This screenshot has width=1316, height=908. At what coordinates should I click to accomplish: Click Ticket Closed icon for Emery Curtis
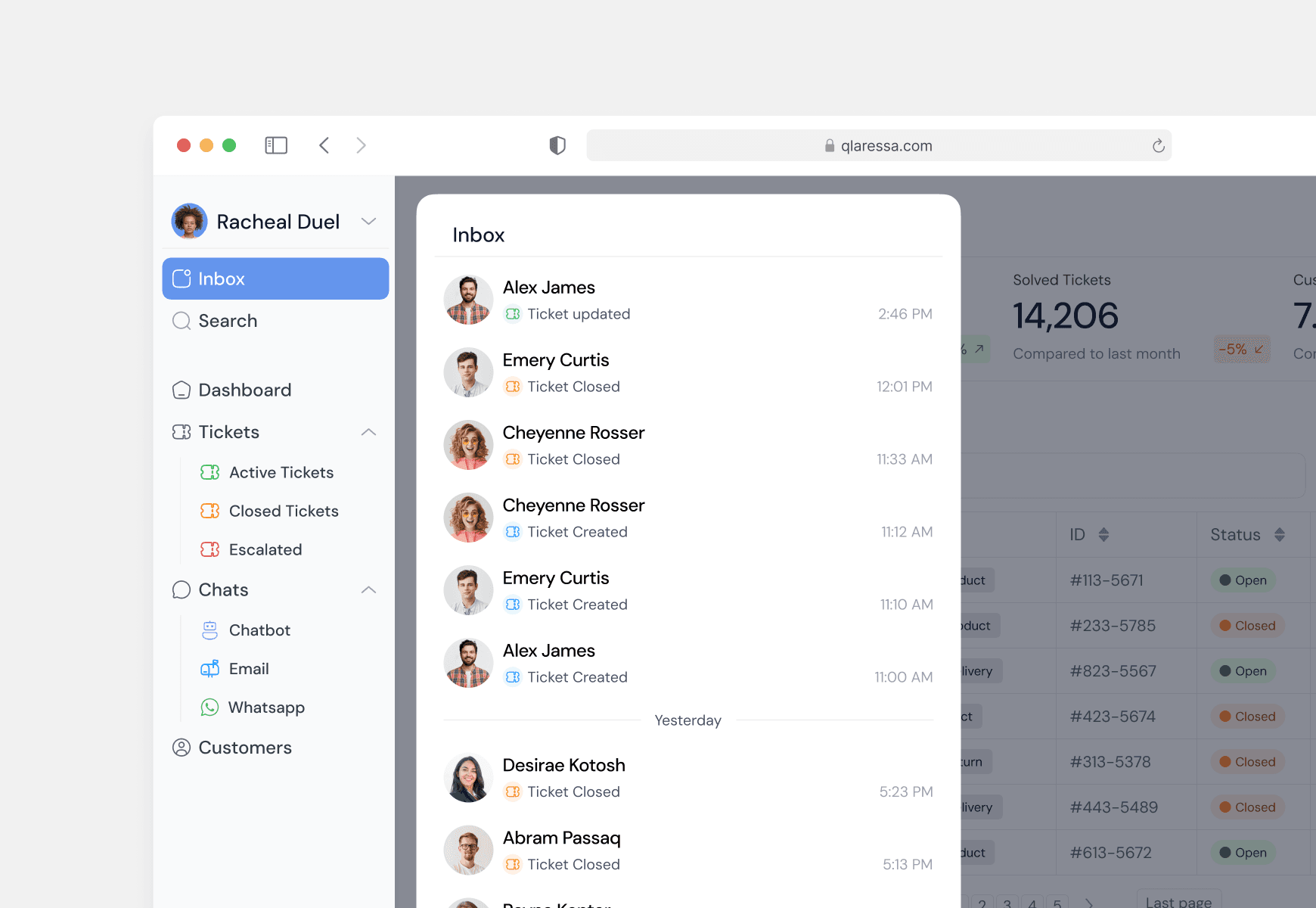click(513, 387)
